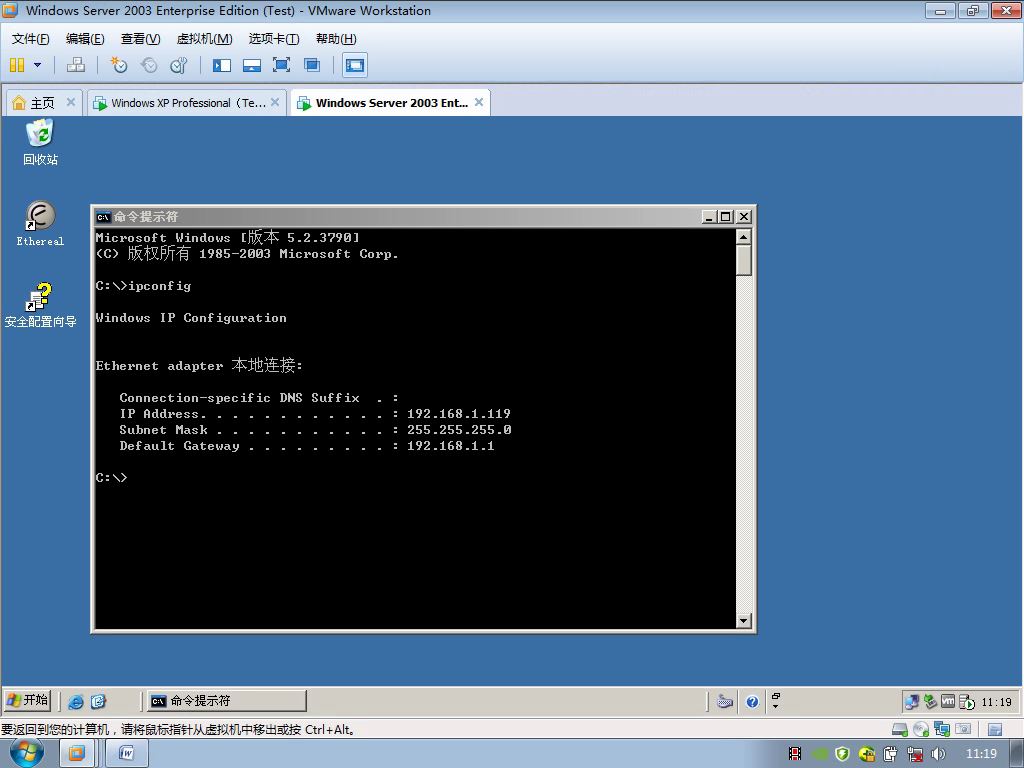Click the pause virtual machine toolbar icon
The width and height of the screenshot is (1024, 768).
click(17, 65)
